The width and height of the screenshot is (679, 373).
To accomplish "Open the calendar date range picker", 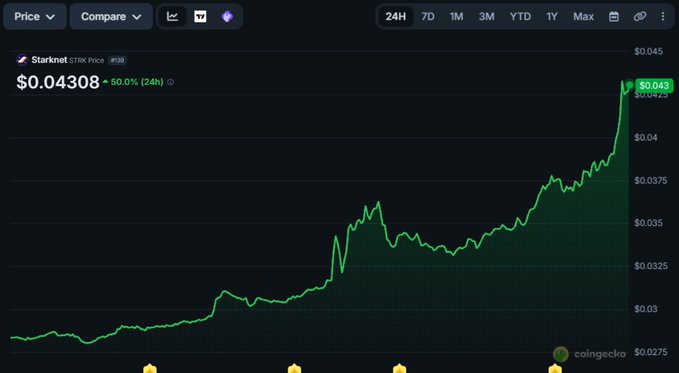I will tap(614, 16).
